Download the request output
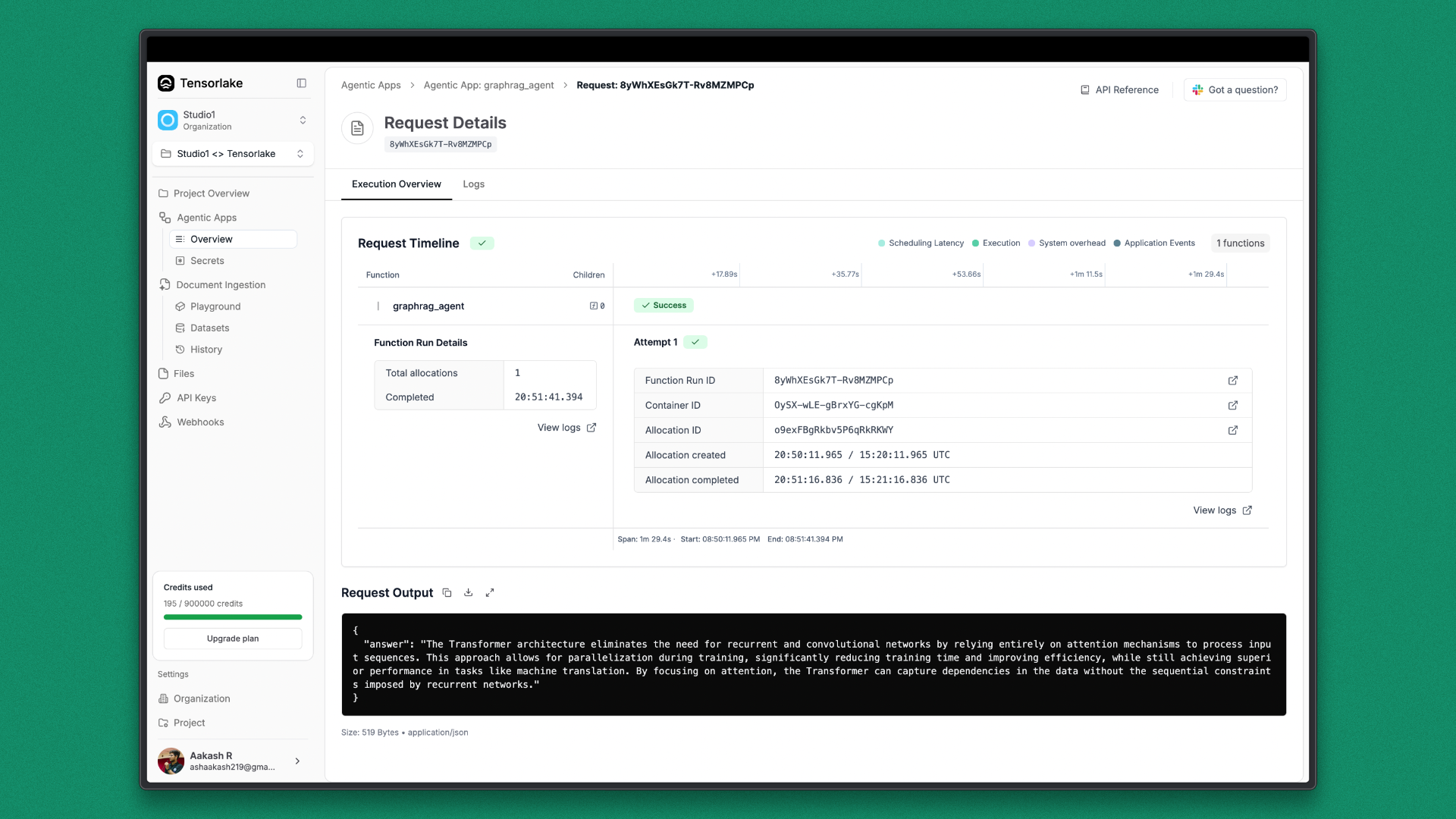The image size is (1456, 819). click(469, 593)
